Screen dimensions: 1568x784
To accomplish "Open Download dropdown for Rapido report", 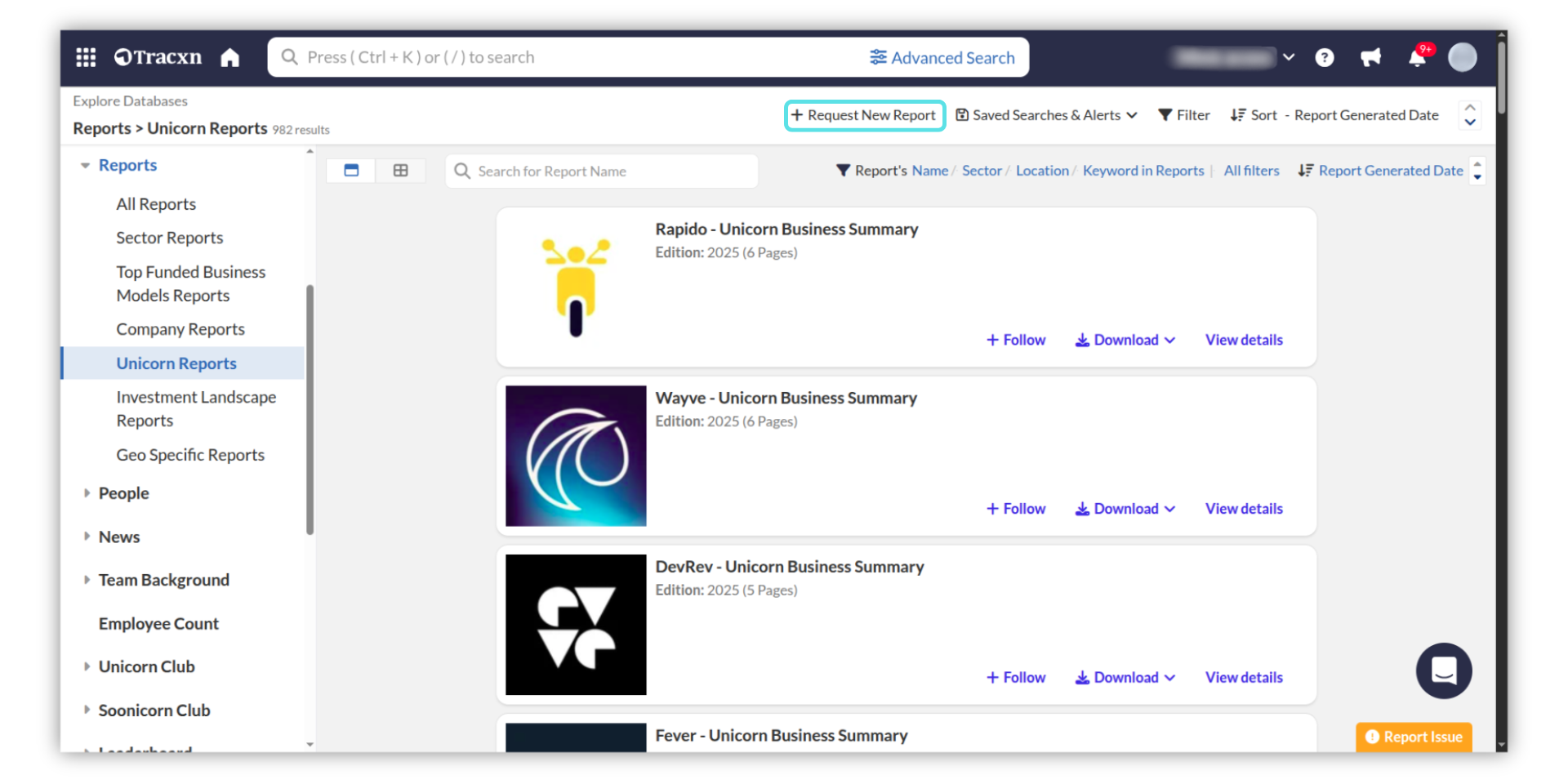I will pos(1125,340).
